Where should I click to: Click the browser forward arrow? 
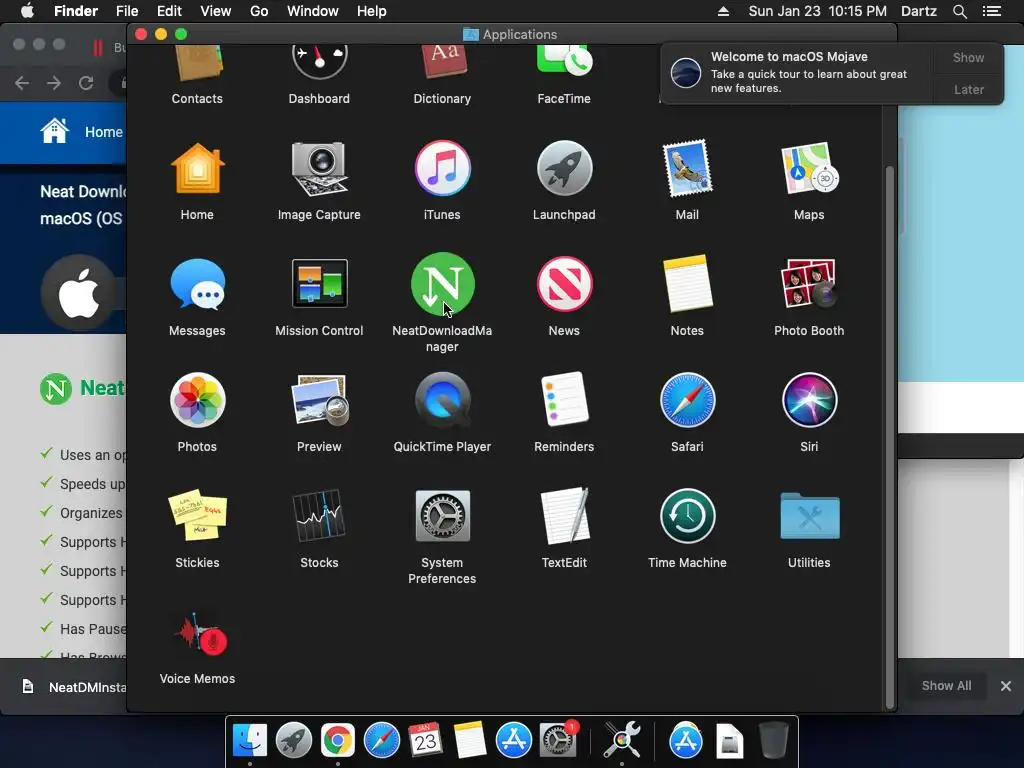(54, 83)
